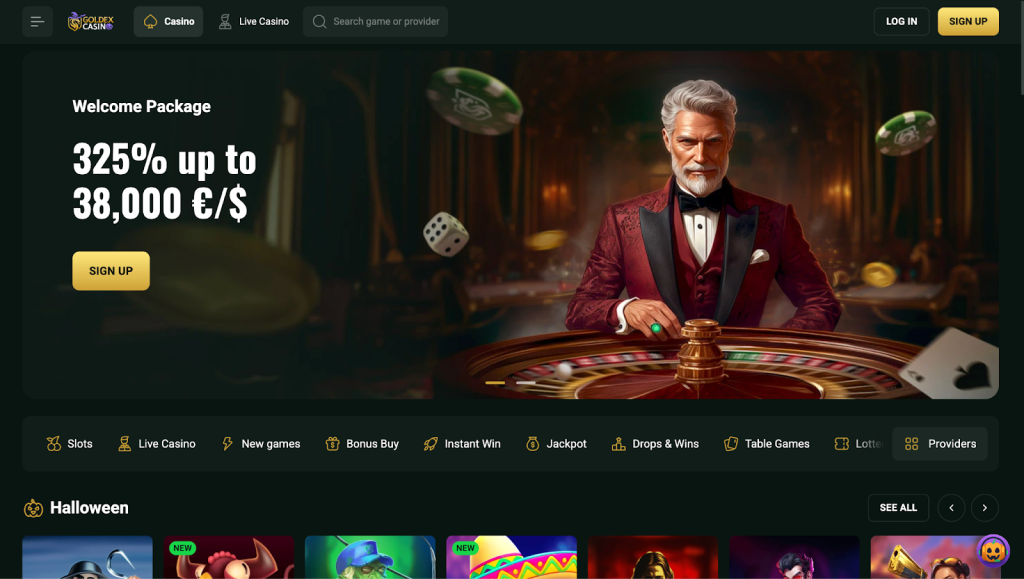The image size is (1024, 579).
Task: Switch to the Live Casino header tab
Action: 254,22
